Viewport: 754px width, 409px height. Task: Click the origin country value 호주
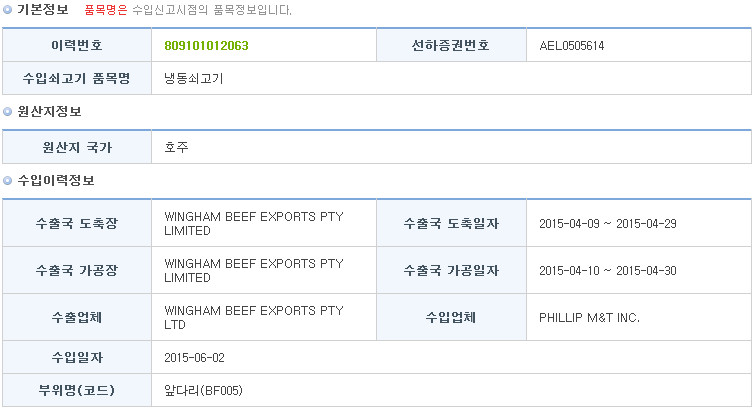pyautogui.click(x=176, y=147)
